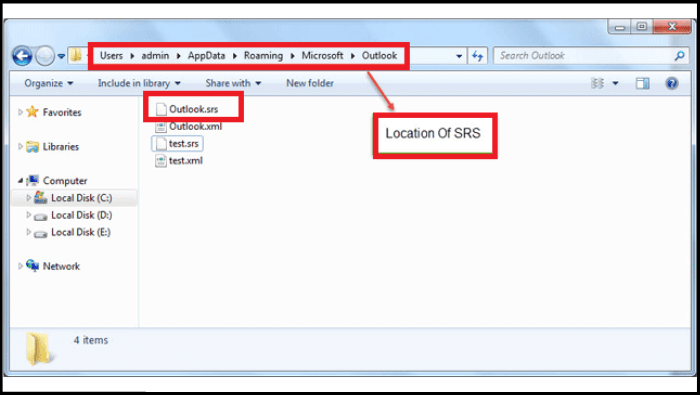
Task: Open the Share with menu
Action: coord(233,83)
